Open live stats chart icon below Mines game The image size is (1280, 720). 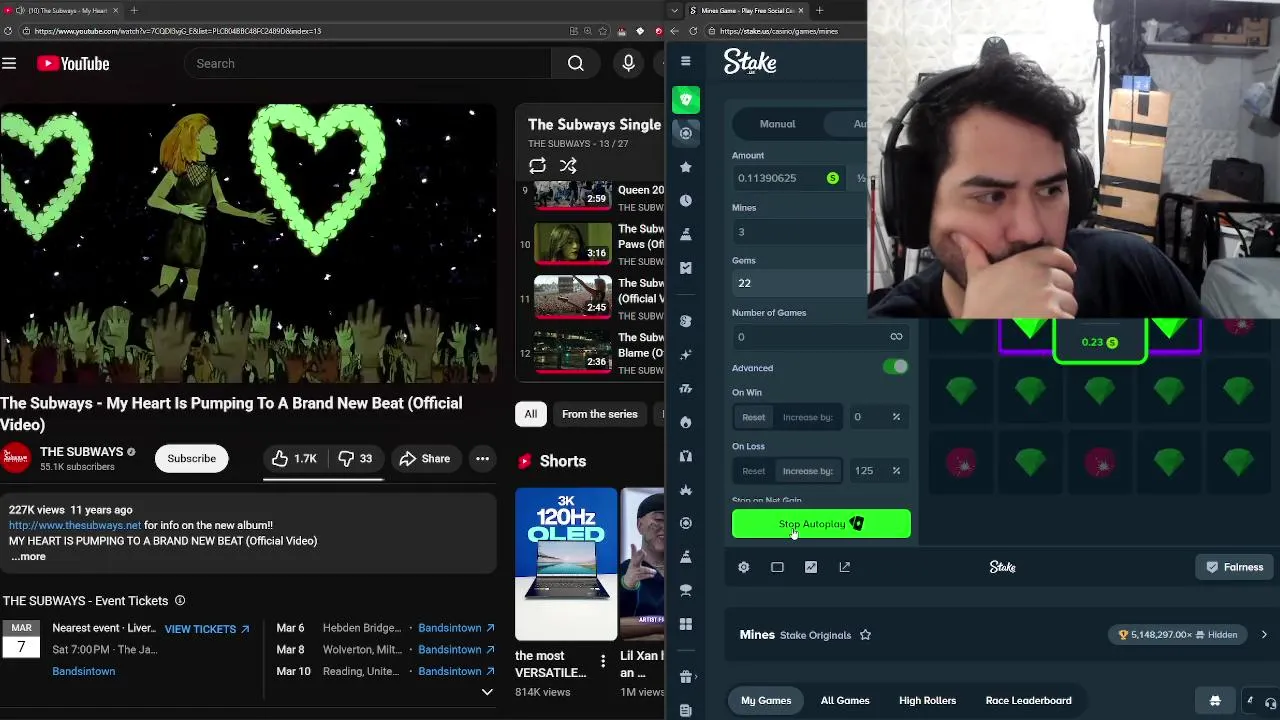click(811, 567)
